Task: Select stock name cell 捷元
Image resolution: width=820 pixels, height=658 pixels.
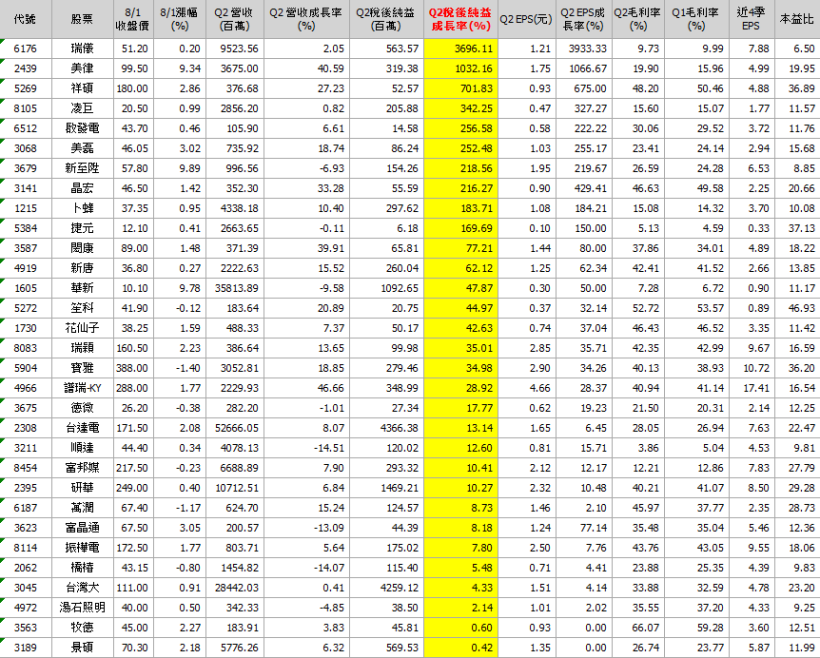Action: (x=82, y=228)
